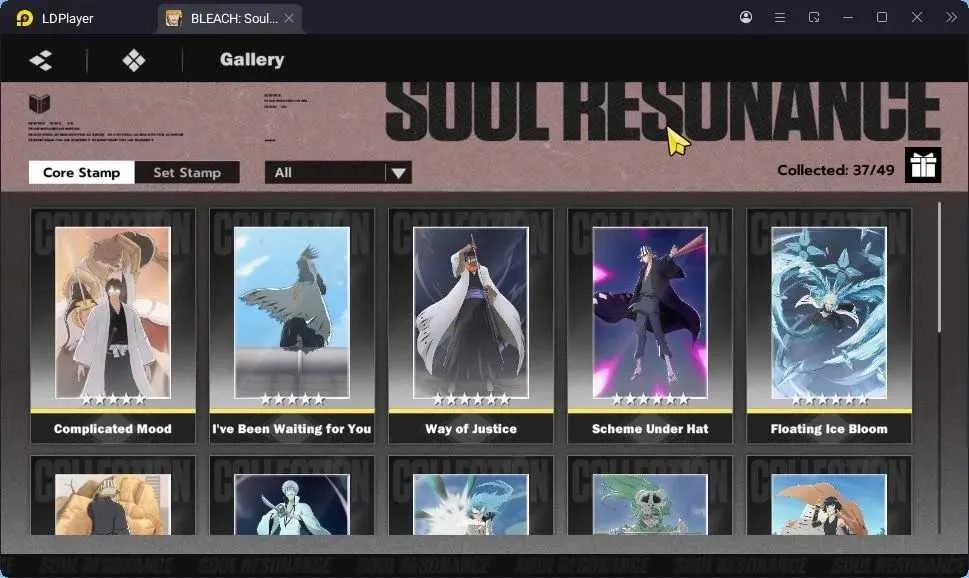969x578 pixels.
Task: Click the Complicated Mood name label
Action: (113, 428)
